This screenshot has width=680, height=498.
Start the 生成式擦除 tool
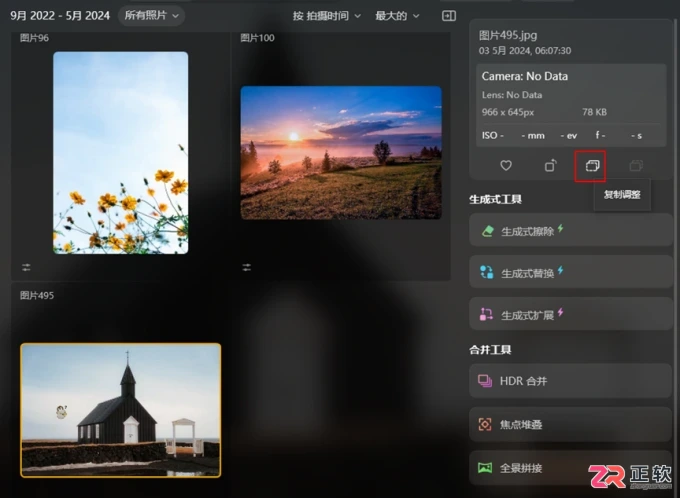point(570,230)
